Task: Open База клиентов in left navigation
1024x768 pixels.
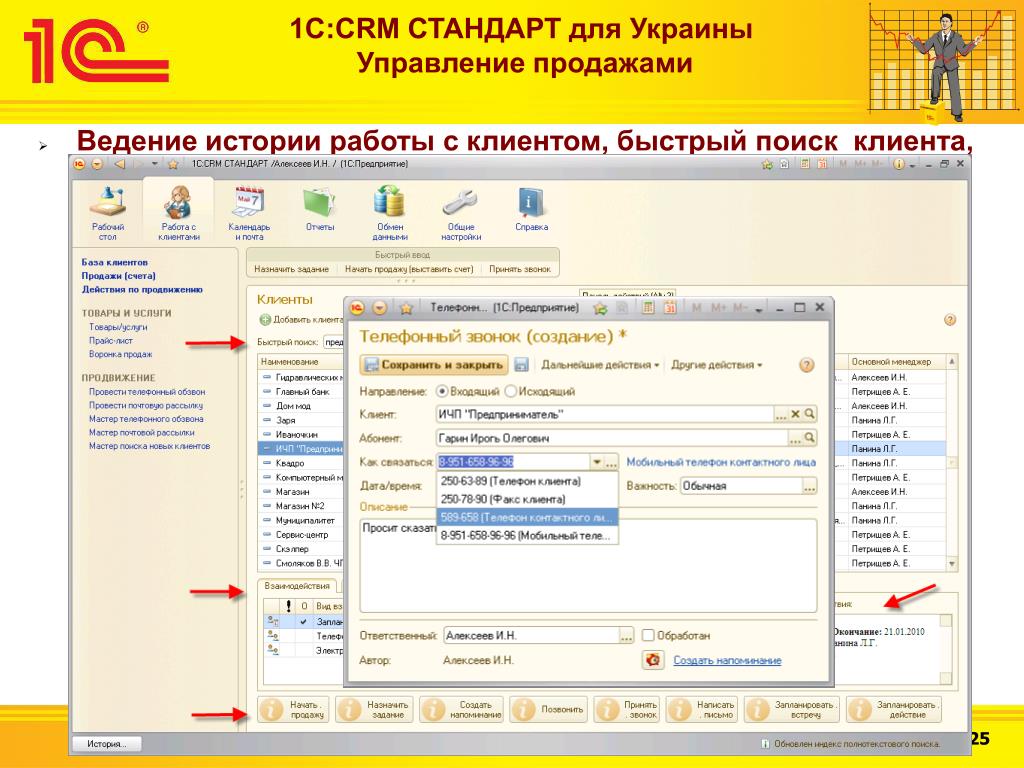Action: (114, 262)
